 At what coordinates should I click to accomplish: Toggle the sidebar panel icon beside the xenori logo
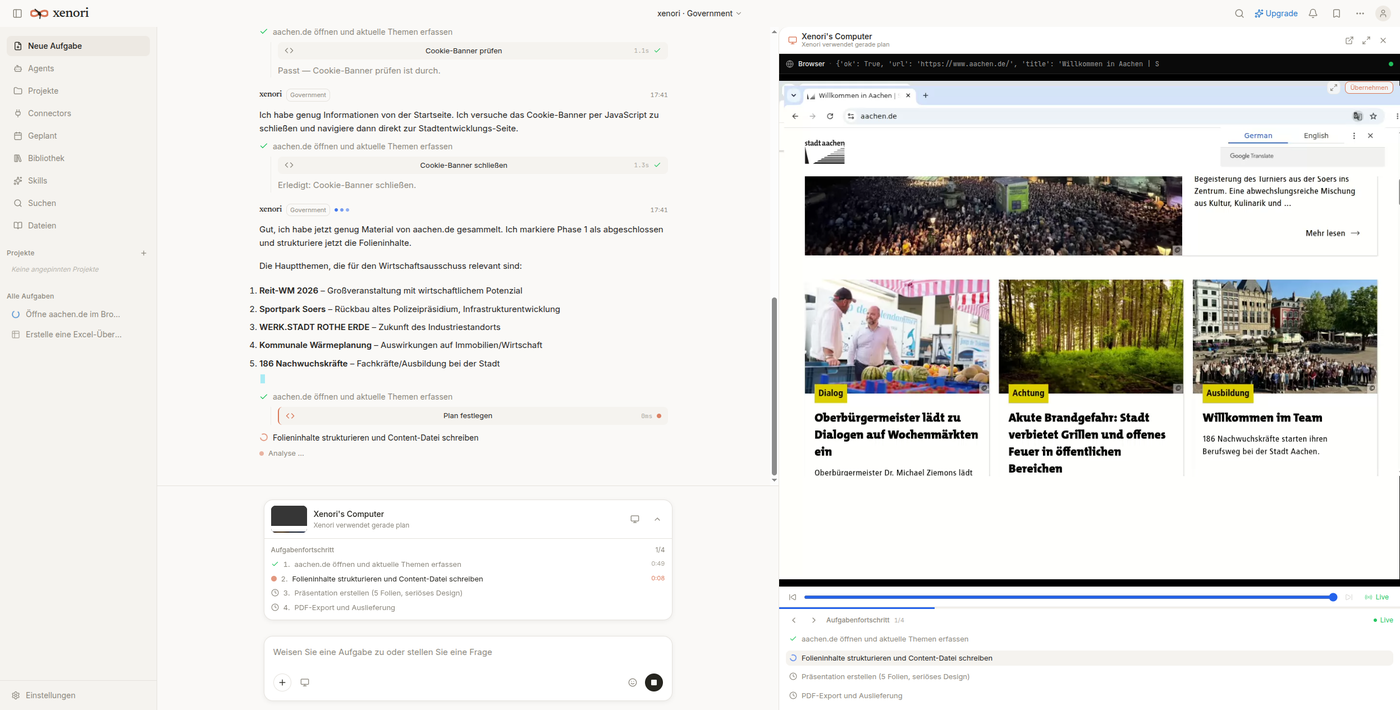pos(17,13)
